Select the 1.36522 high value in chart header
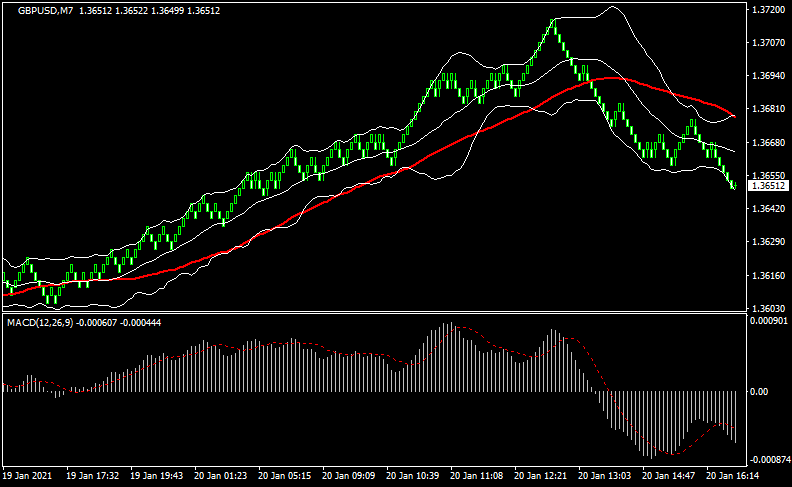The height and width of the screenshot is (487, 792). [132, 11]
